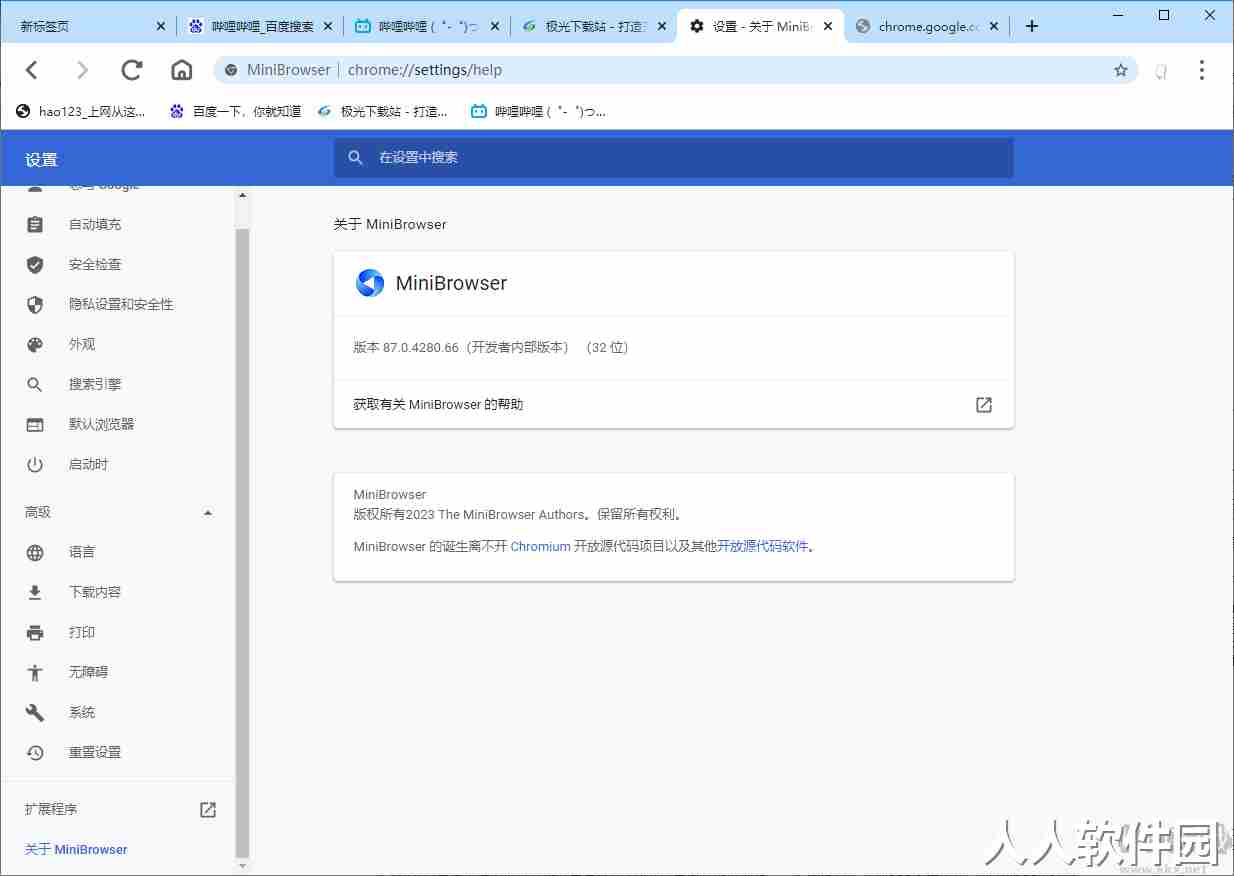This screenshot has height=876, width=1234.
Task: Click the privacy and security shield icon
Action: (35, 304)
